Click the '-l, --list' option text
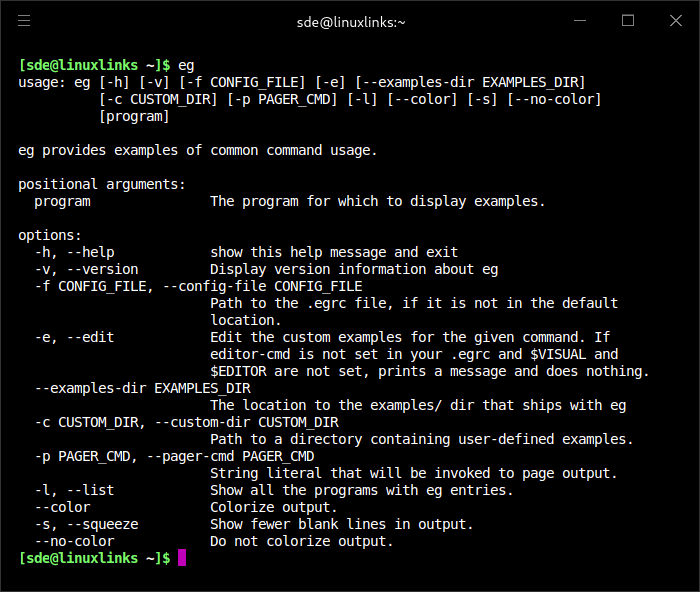This screenshot has height=592, width=700. (74, 490)
